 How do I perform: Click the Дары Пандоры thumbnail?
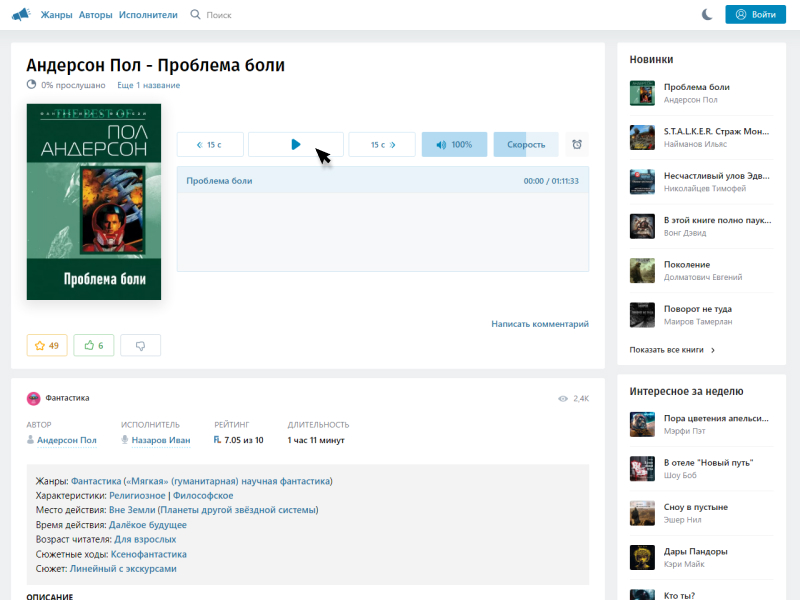pyautogui.click(x=642, y=557)
